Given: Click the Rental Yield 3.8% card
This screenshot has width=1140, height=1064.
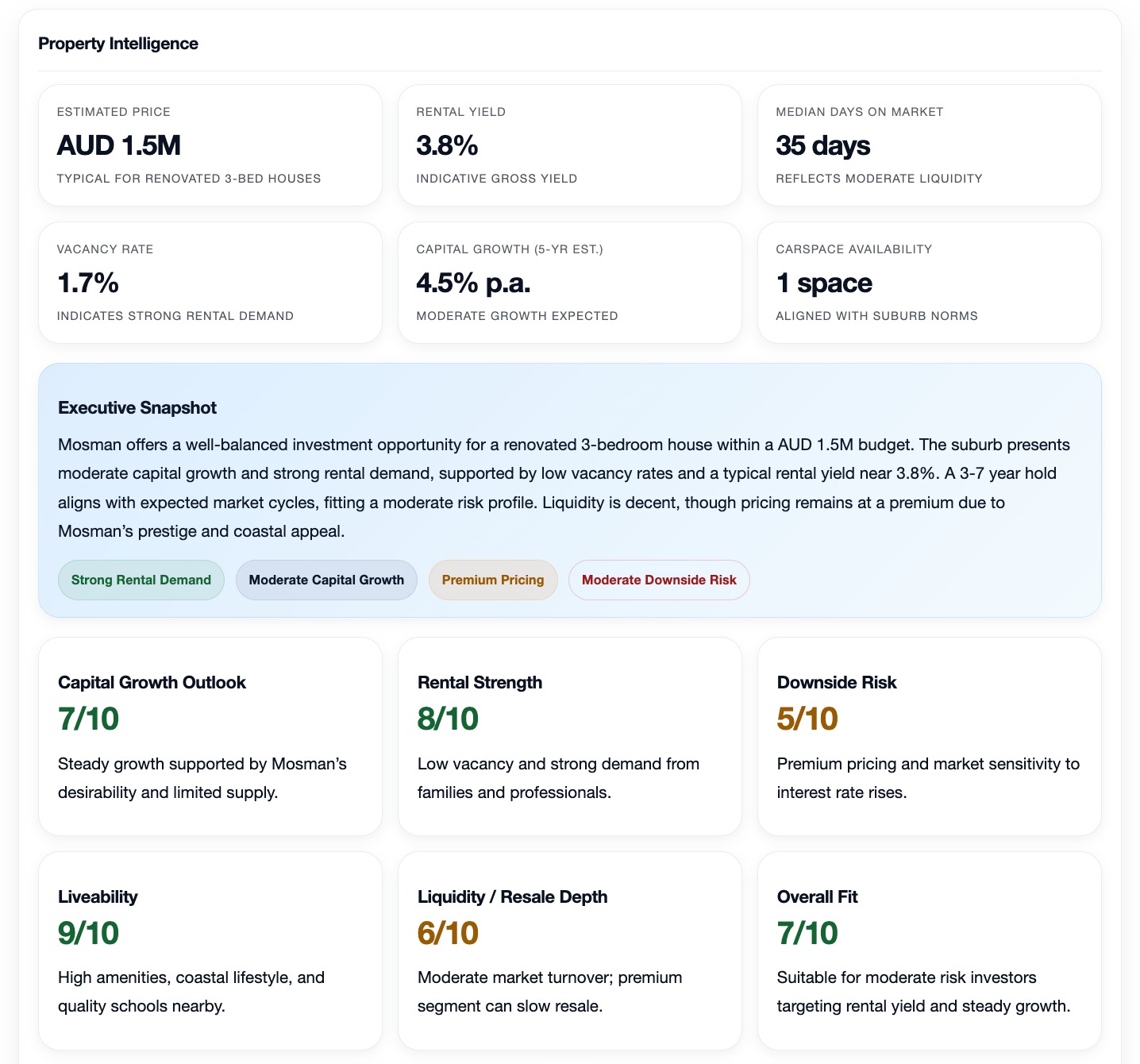Looking at the screenshot, I should [x=569, y=145].
